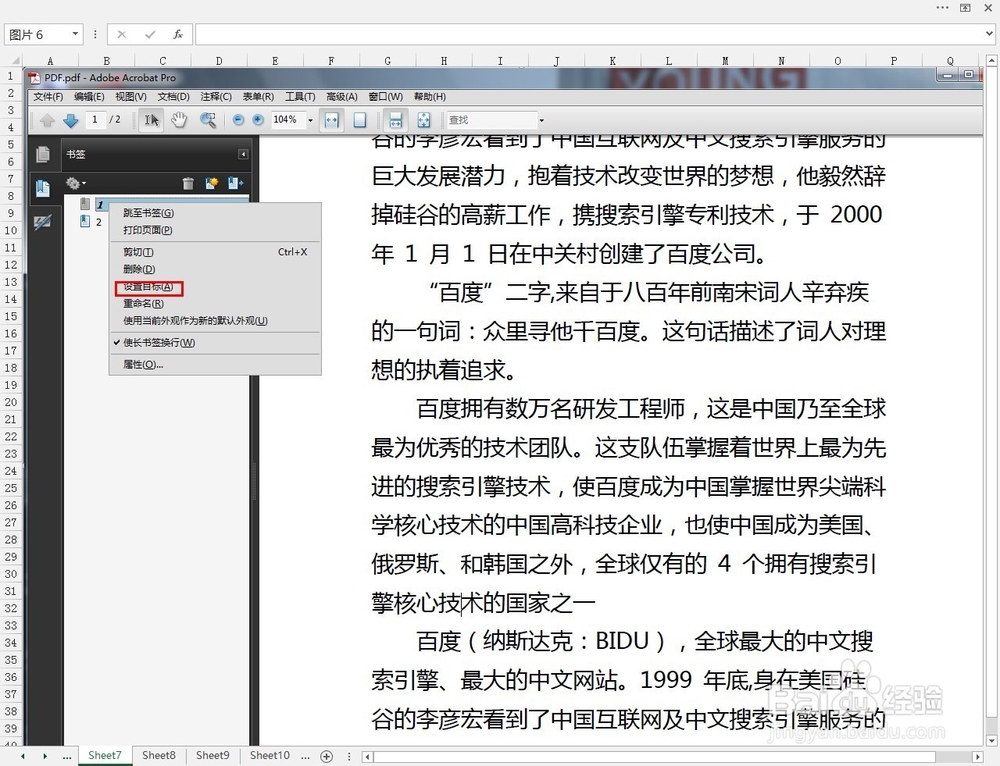This screenshot has height=766, width=1000.
Task: Toggle the Scrolling Pages mode button
Action: tap(395, 120)
